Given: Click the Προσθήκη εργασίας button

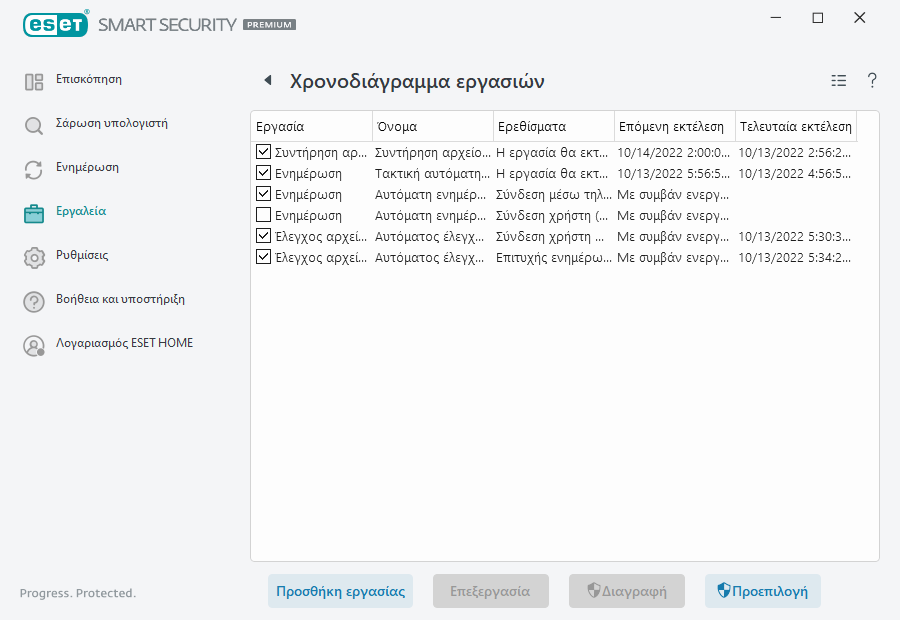Looking at the screenshot, I should coord(340,591).
